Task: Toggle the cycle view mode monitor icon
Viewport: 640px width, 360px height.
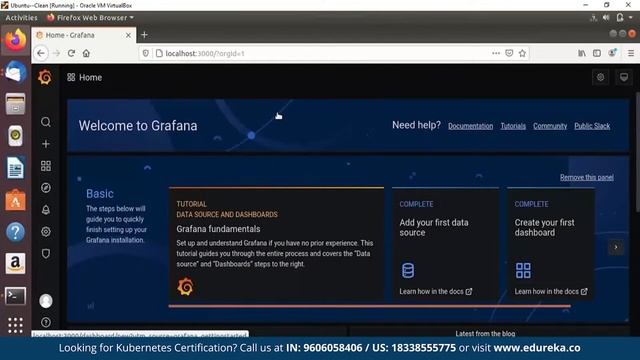Action: (x=624, y=77)
